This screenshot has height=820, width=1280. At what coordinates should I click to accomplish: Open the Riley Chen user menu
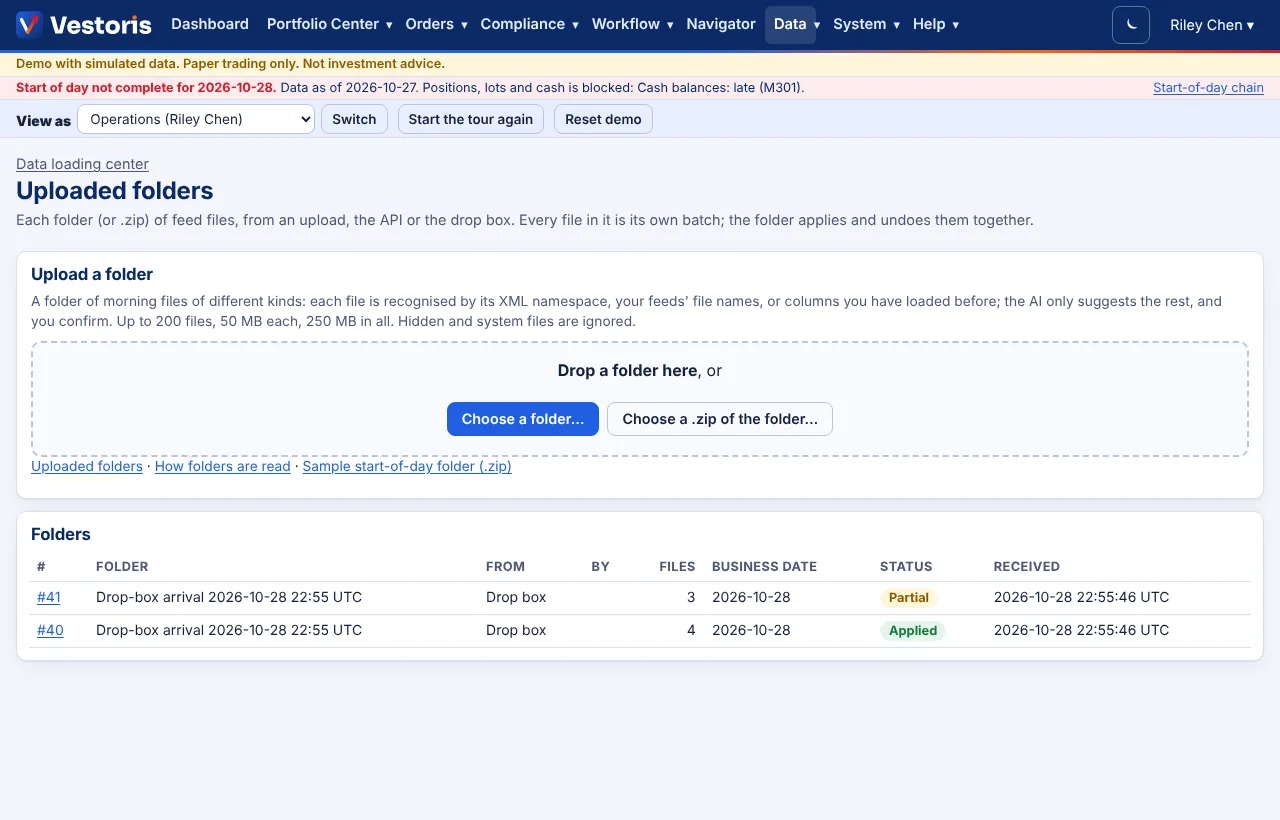(1212, 25)
